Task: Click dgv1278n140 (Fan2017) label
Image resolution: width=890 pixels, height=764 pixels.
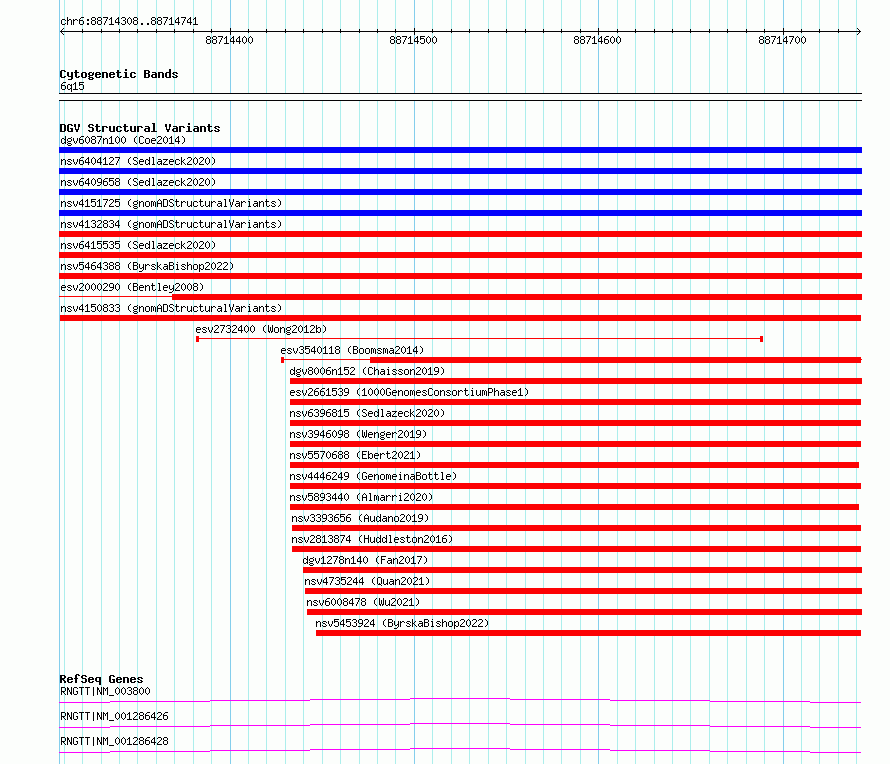Action: [x=365, y=560]
